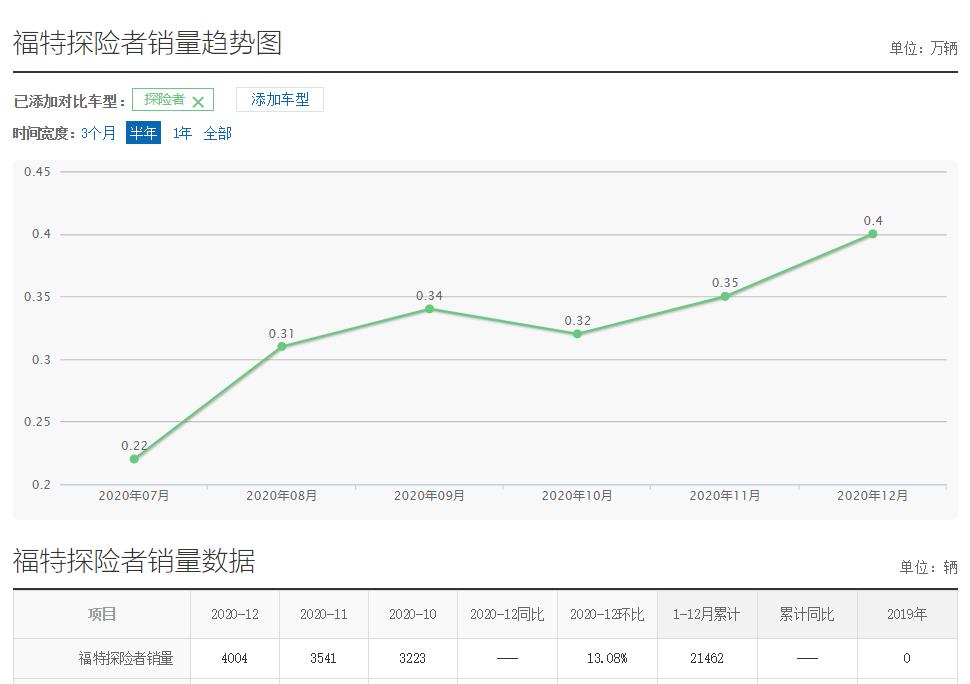Click the 2020-11 column header
Screen dimensions: 970x684
pyautogui.click(x=324, y=614)
